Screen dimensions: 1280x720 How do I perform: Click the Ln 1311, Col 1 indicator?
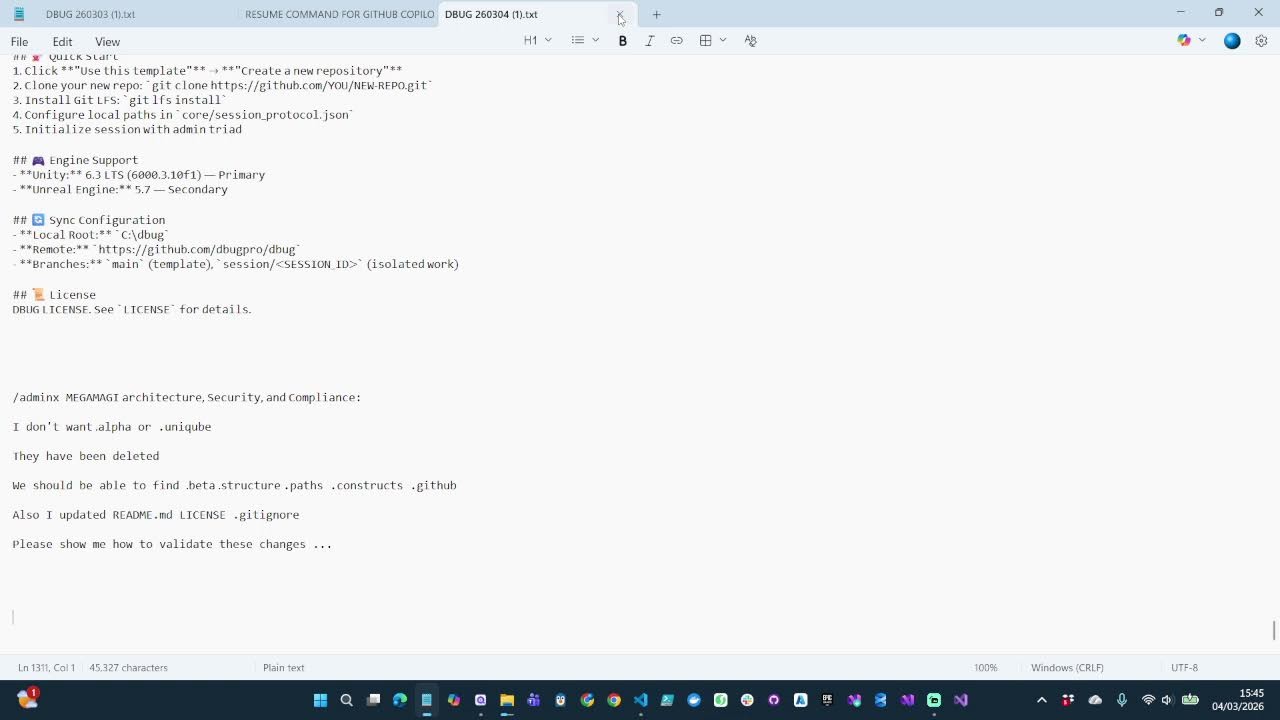(46, 668)
